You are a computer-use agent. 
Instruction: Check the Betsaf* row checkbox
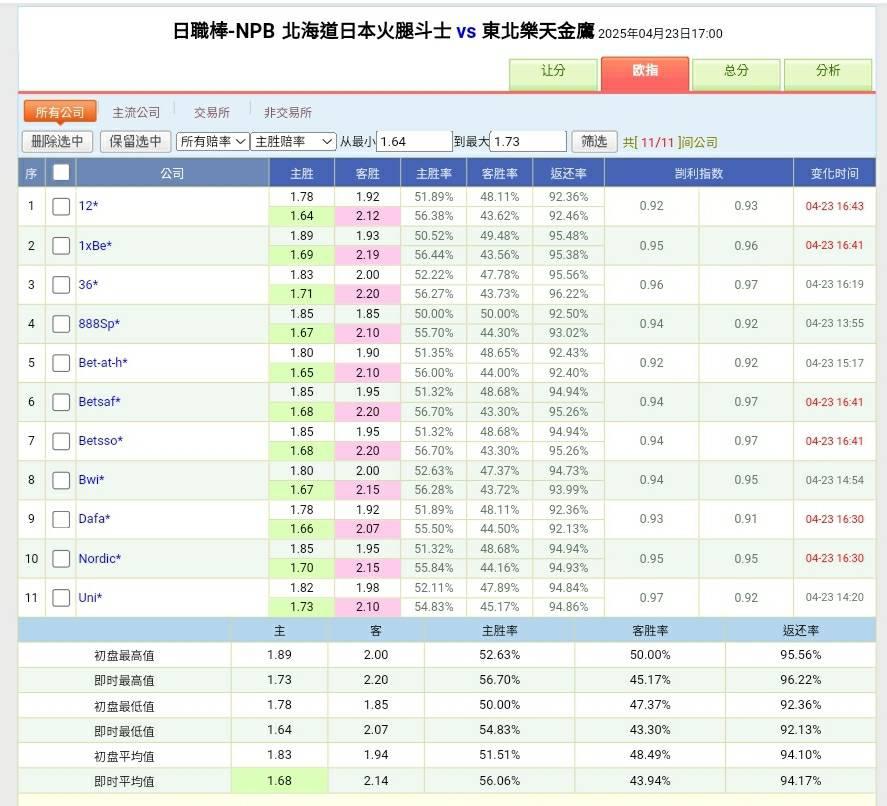coord(61,402)
